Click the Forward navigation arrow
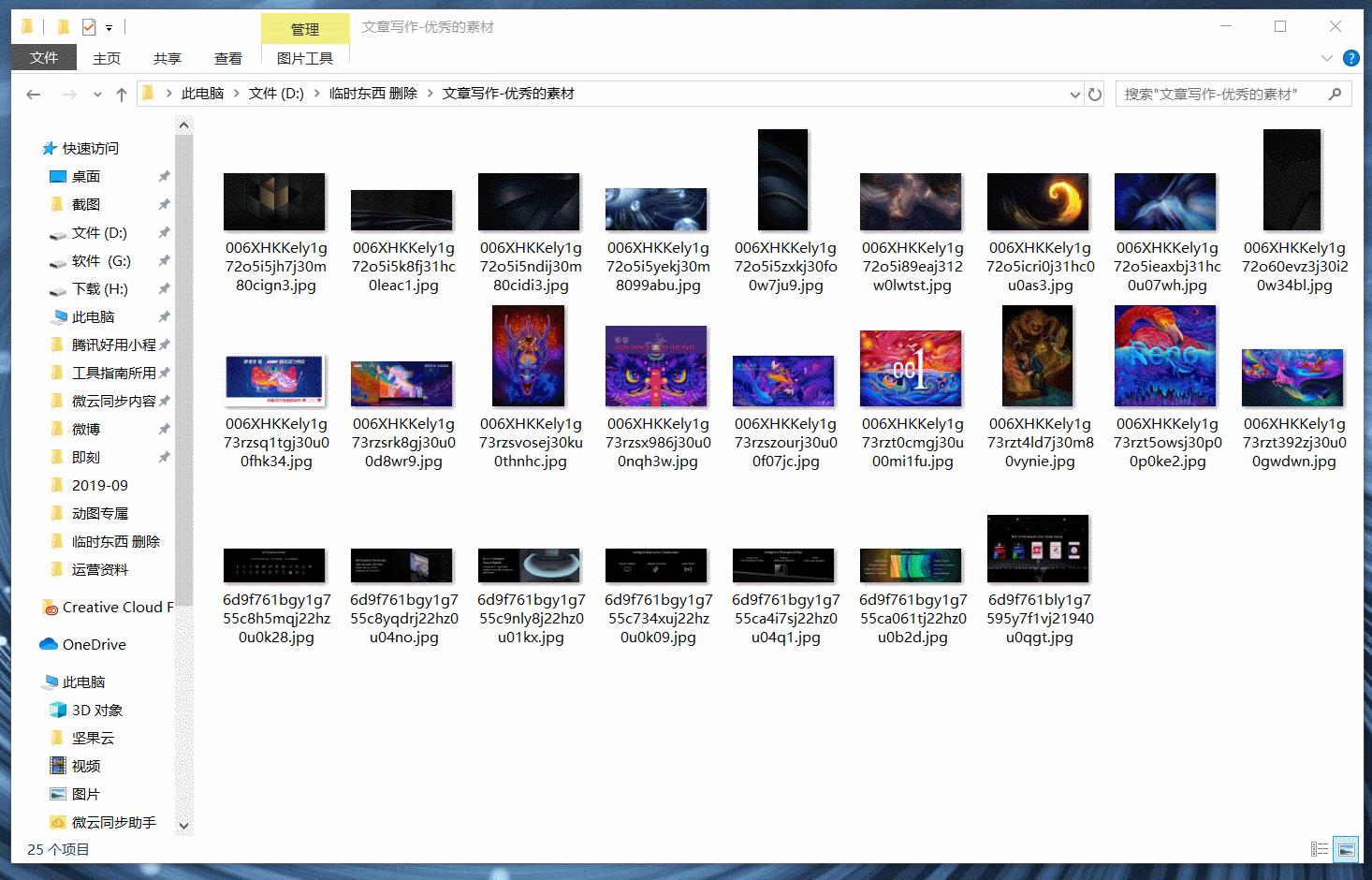1372x880 pixels. [x=69, y=94]
